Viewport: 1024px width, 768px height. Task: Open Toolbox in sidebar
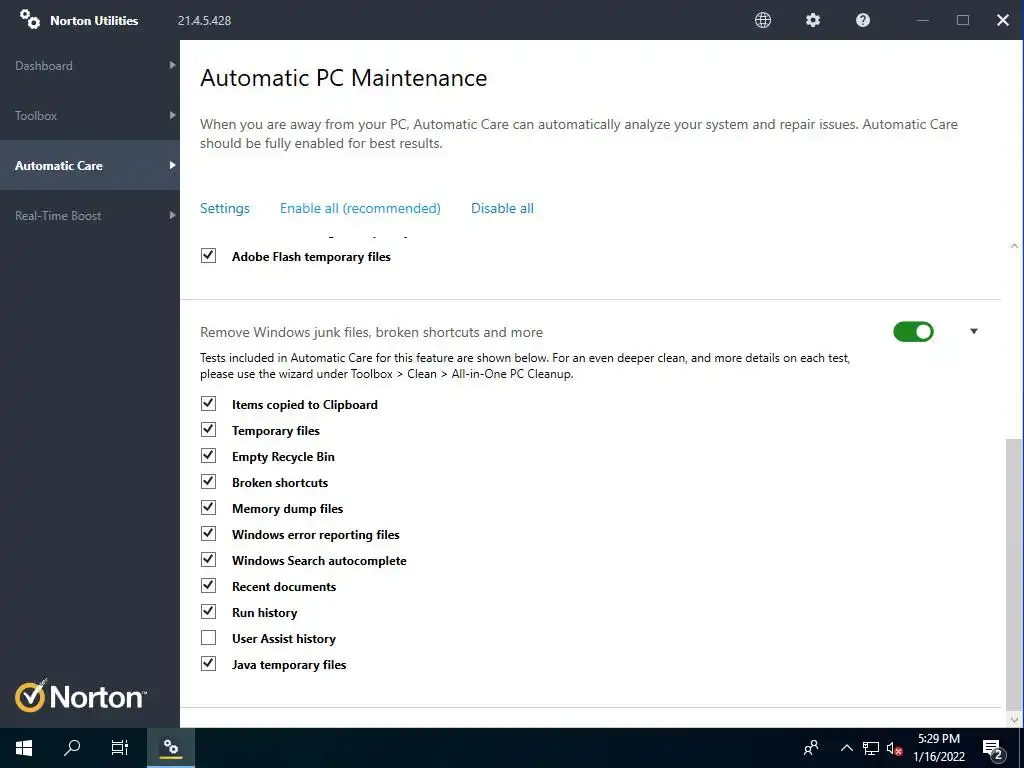coord(90,115)
